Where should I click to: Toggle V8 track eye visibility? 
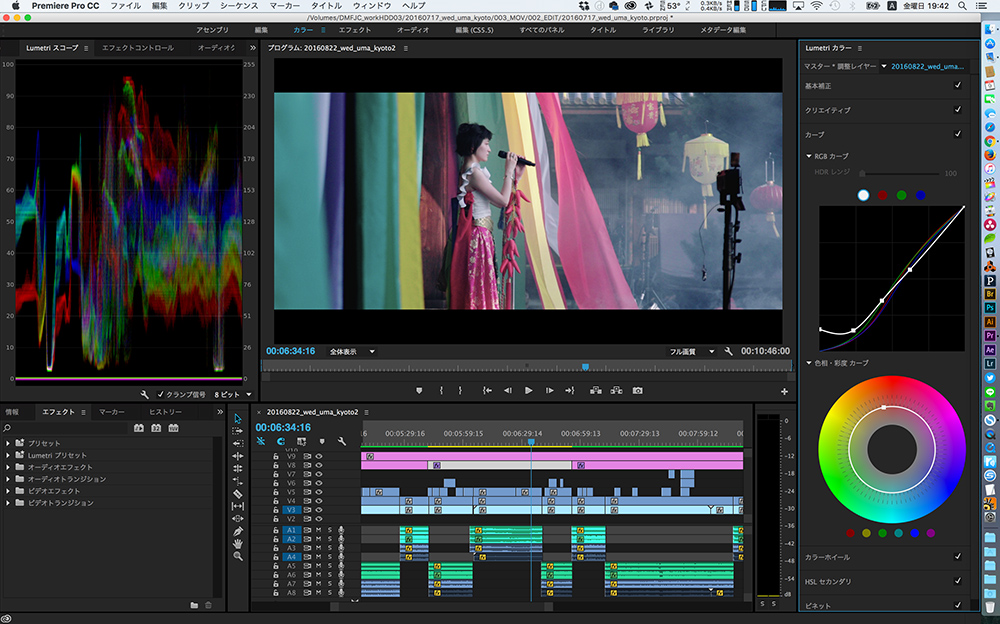319,465
